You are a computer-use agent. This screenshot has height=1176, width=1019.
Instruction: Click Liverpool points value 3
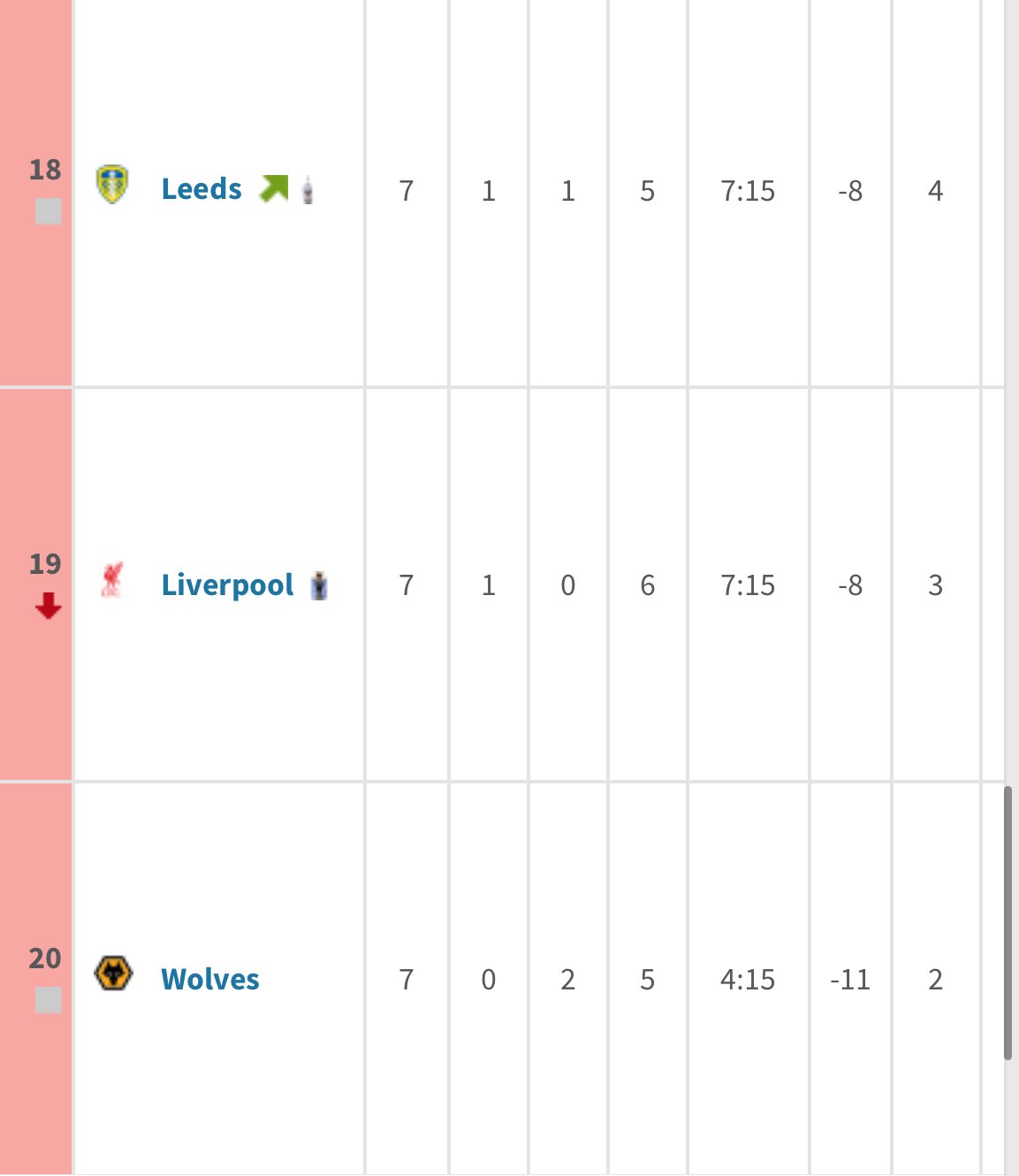click(936, 584)
